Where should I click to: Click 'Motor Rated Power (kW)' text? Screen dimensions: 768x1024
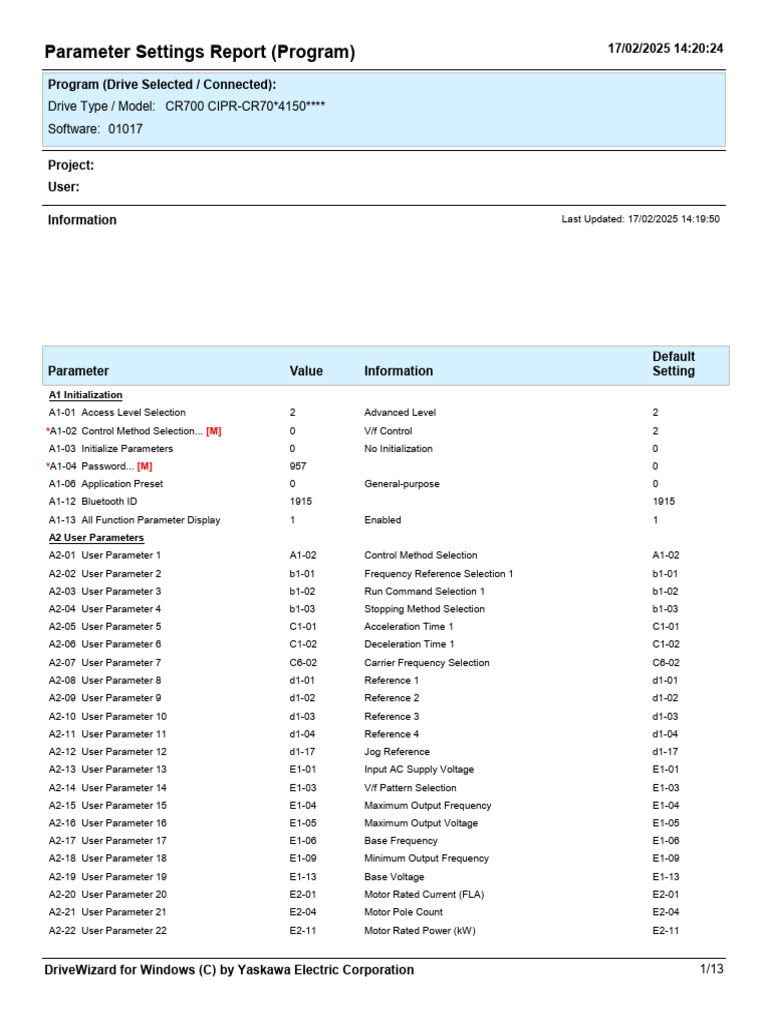click(420, 930)
